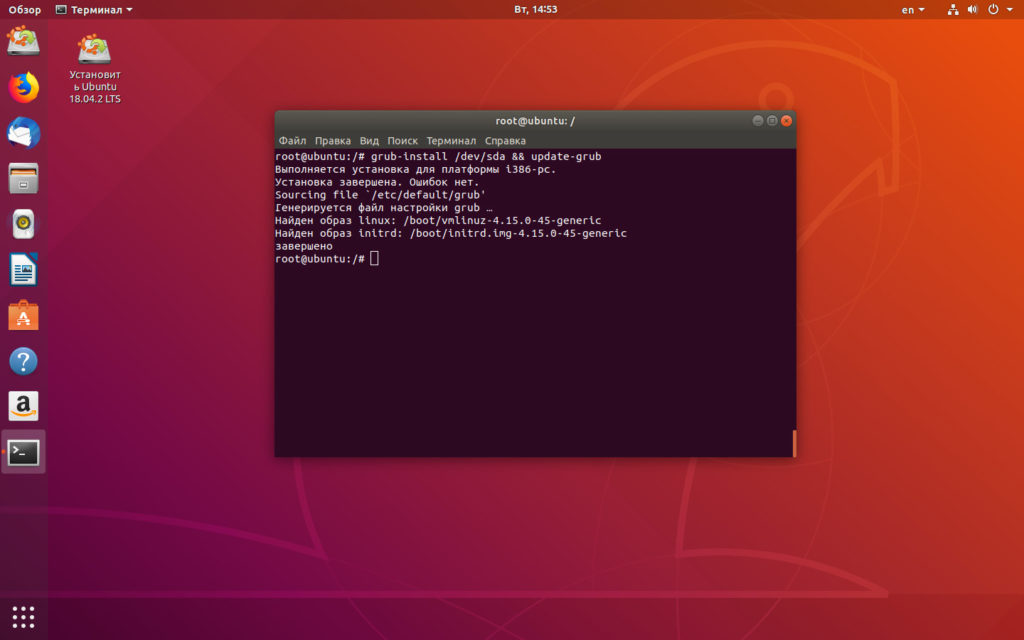Open Ubuntu Software center icon

click(x=24, y=315)
